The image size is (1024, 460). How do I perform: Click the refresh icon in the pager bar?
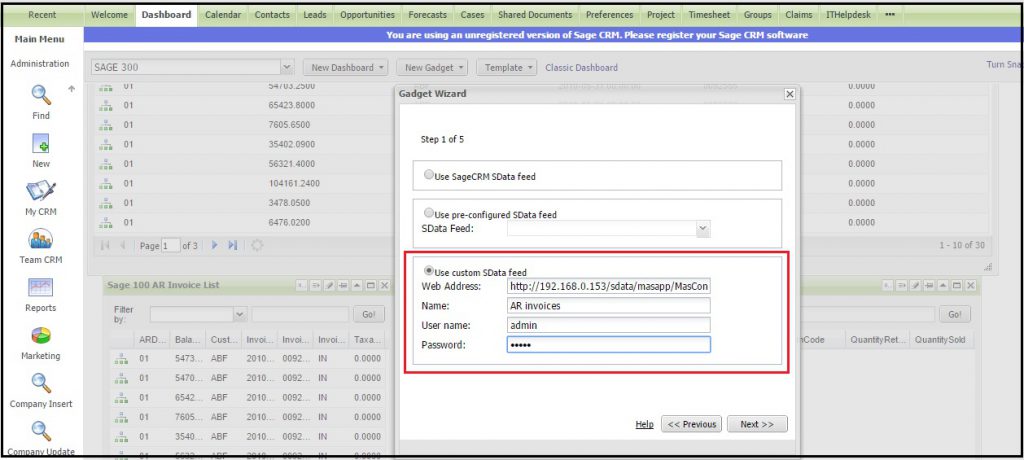click(x=257, y=246)
